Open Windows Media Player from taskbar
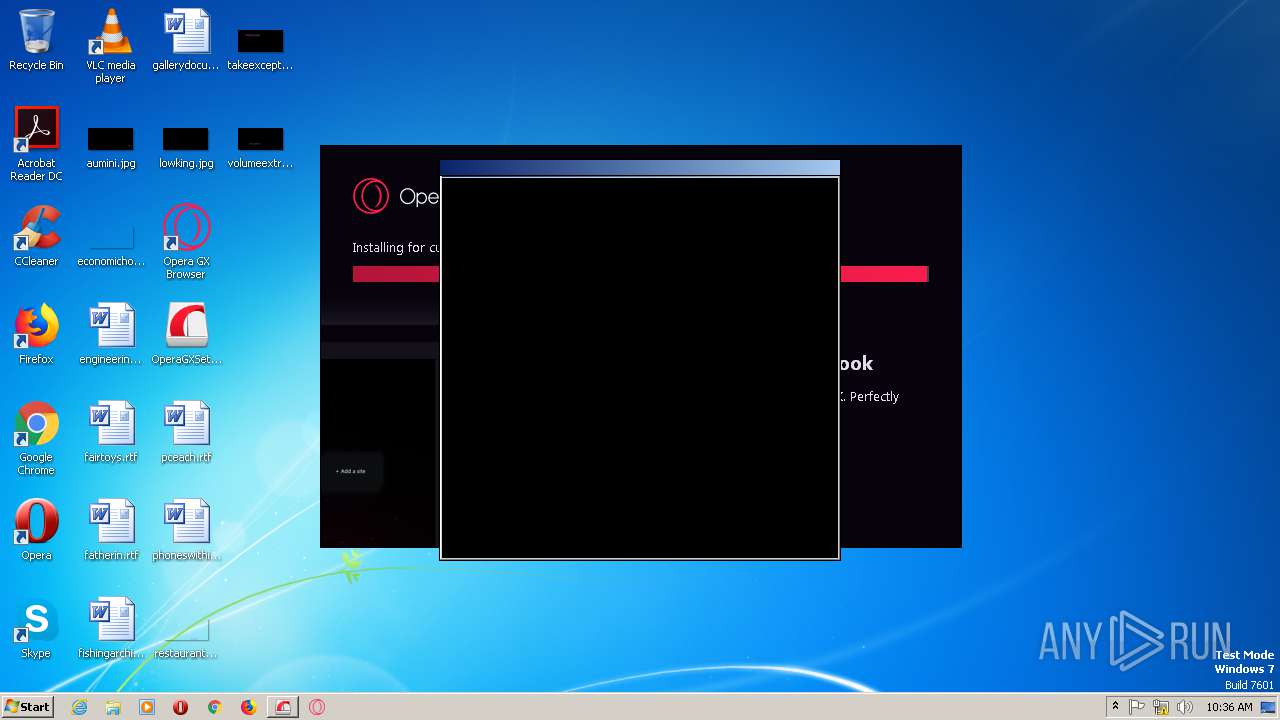The height and width of the screenshot is (720, 1280). click(x=147, y=707)
